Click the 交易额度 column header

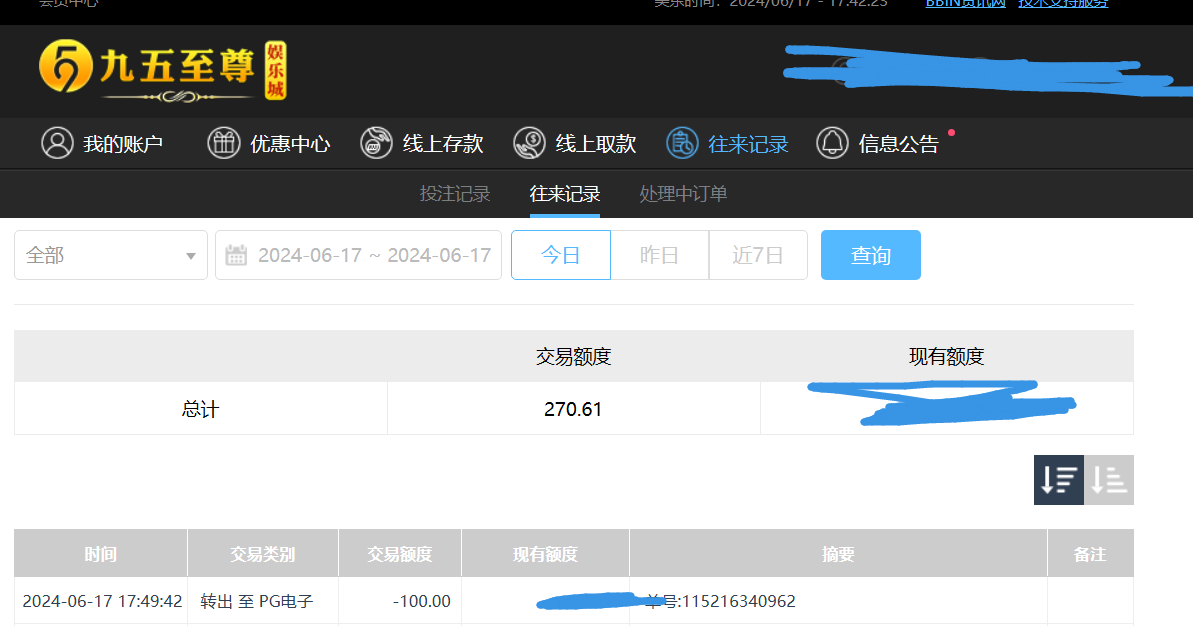pyautogui.click(x=399, y=554)
